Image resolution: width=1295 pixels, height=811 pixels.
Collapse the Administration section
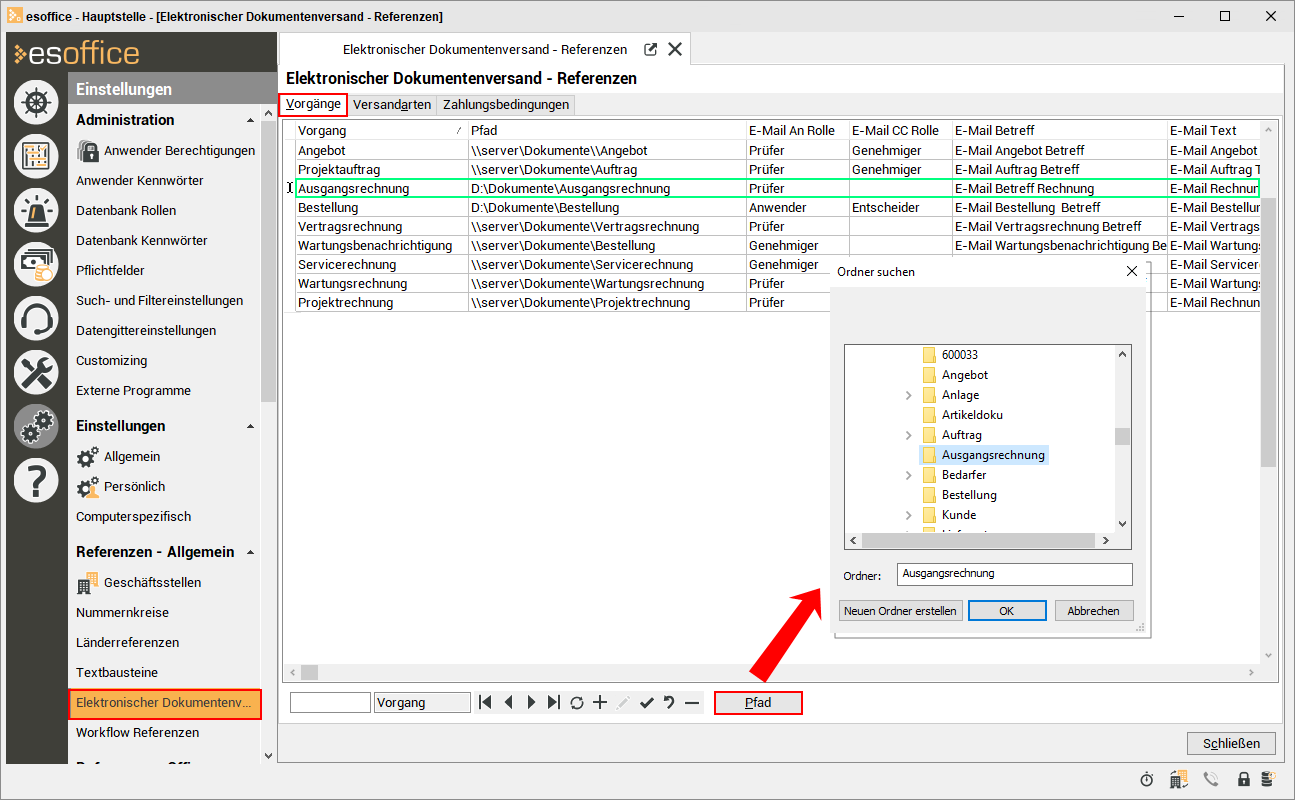tap(250, 120)
